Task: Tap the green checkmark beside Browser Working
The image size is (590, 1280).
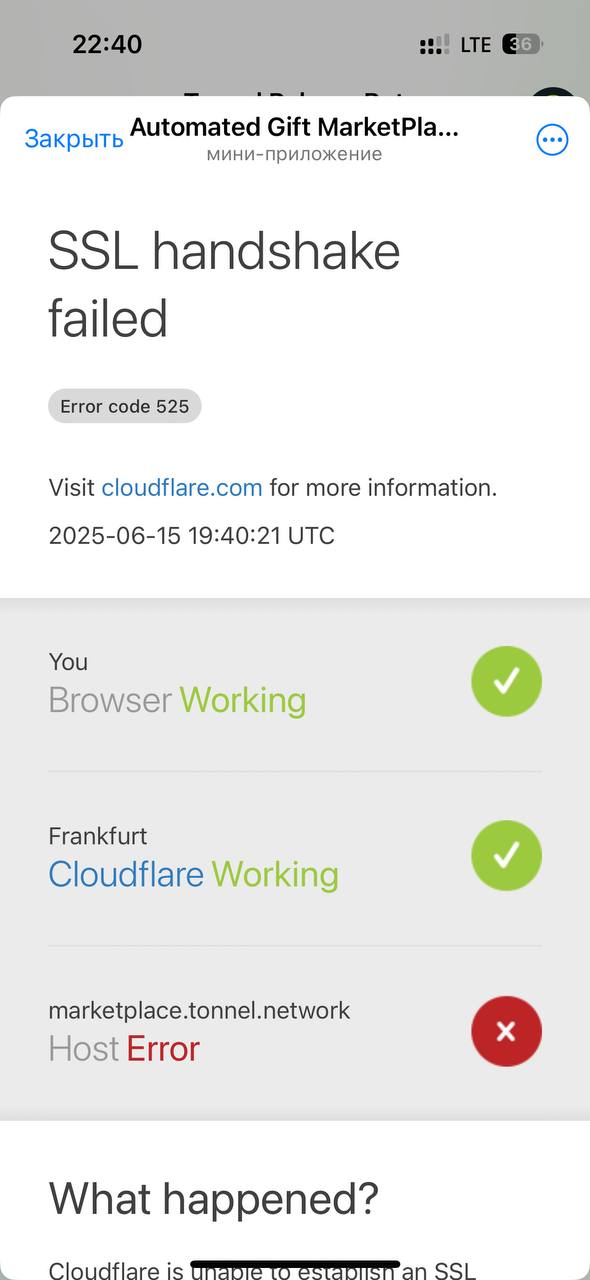Action: 506,681
